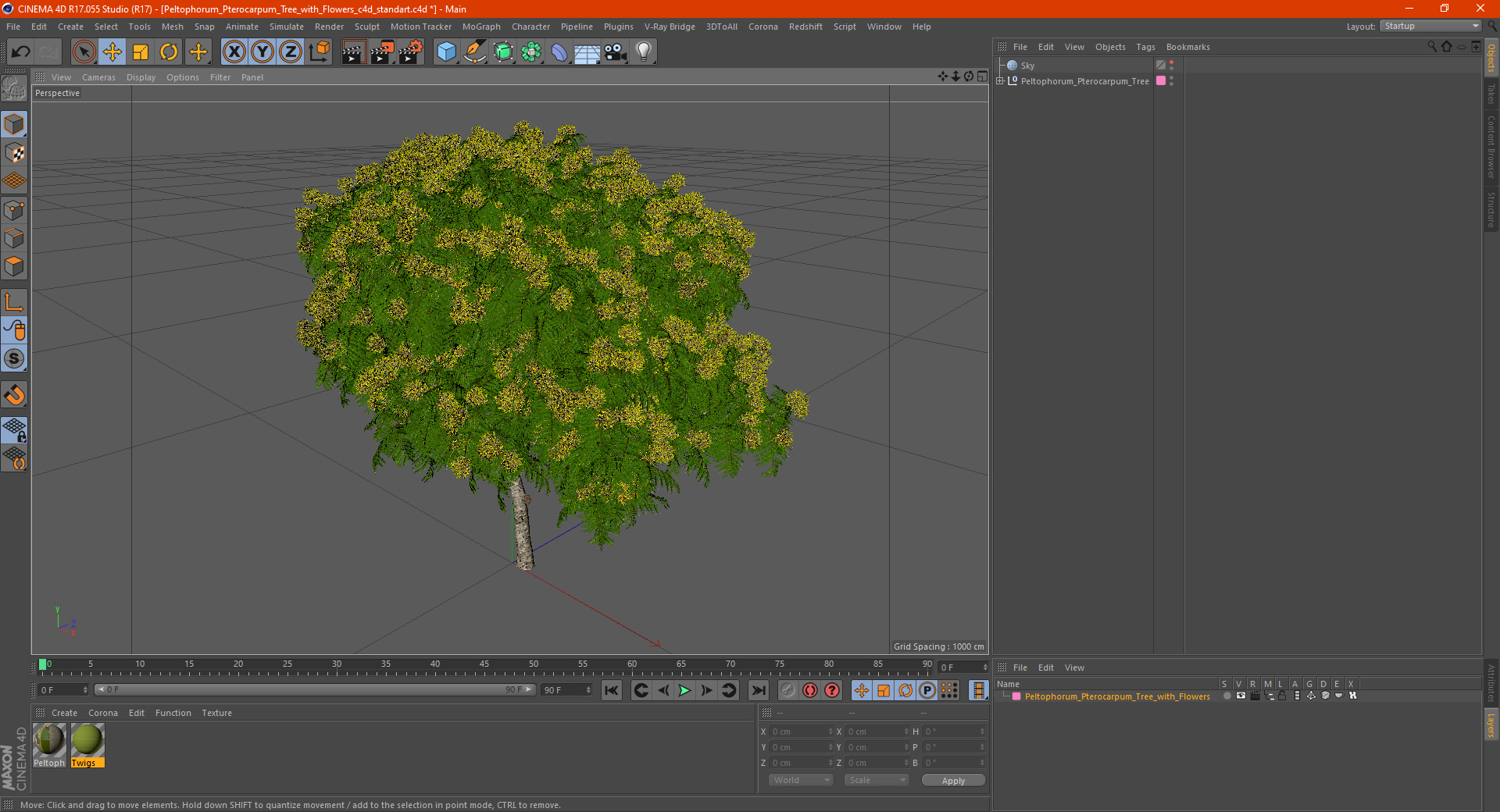Select the Twigs material thumbnail
This screenshot has width=1500, height=812.
coord(87,740)
